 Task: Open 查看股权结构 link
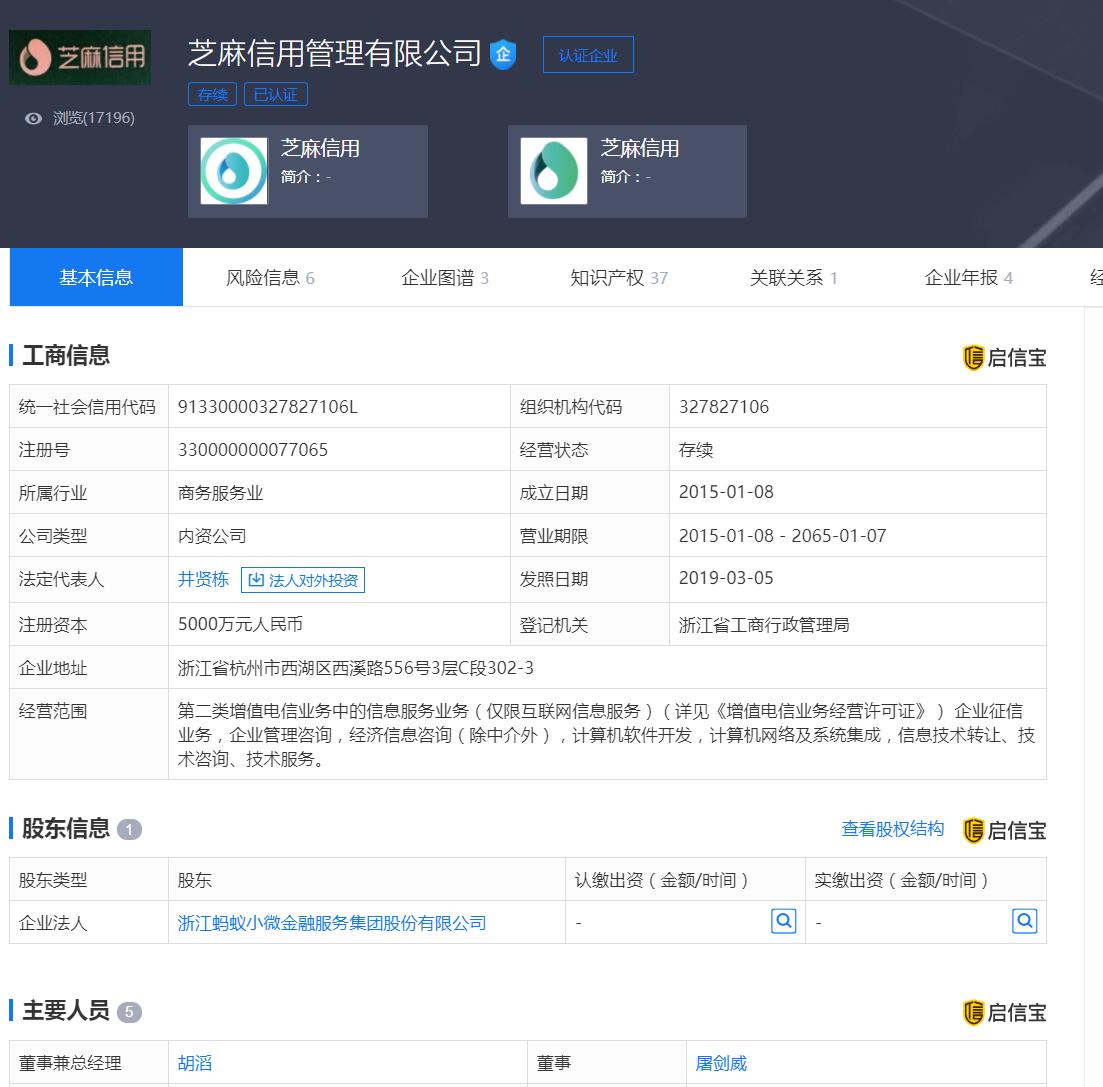coord(893,829)
